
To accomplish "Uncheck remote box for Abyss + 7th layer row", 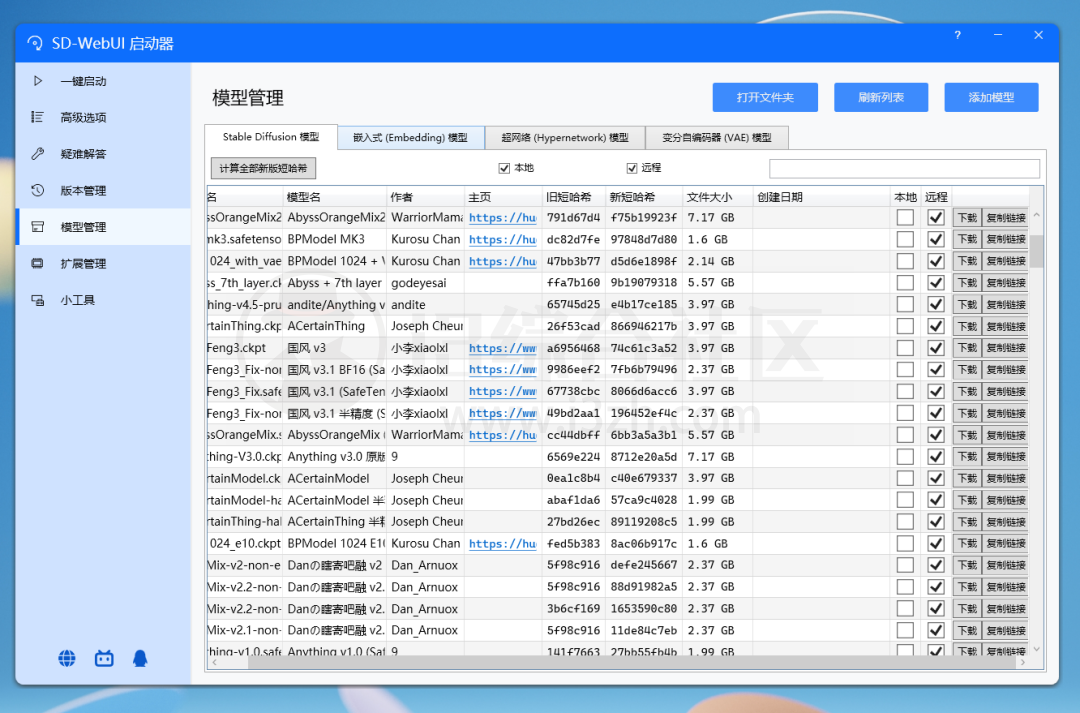I will pos(935,282).
